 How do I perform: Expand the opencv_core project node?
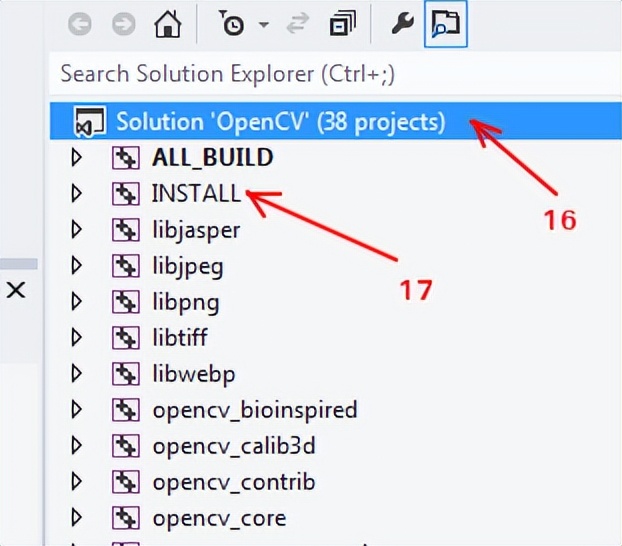(77, 518)
